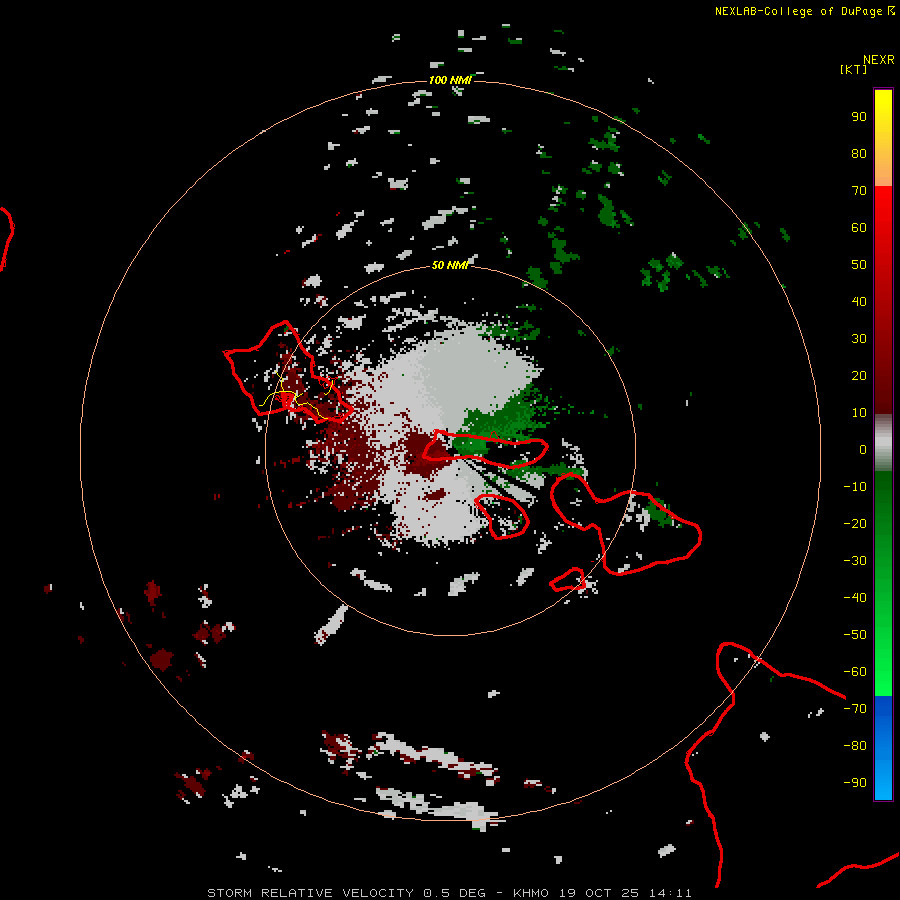Screen dimensions: 900x900
Task: Click the -90 value on velocity scale
Action: 855,783
